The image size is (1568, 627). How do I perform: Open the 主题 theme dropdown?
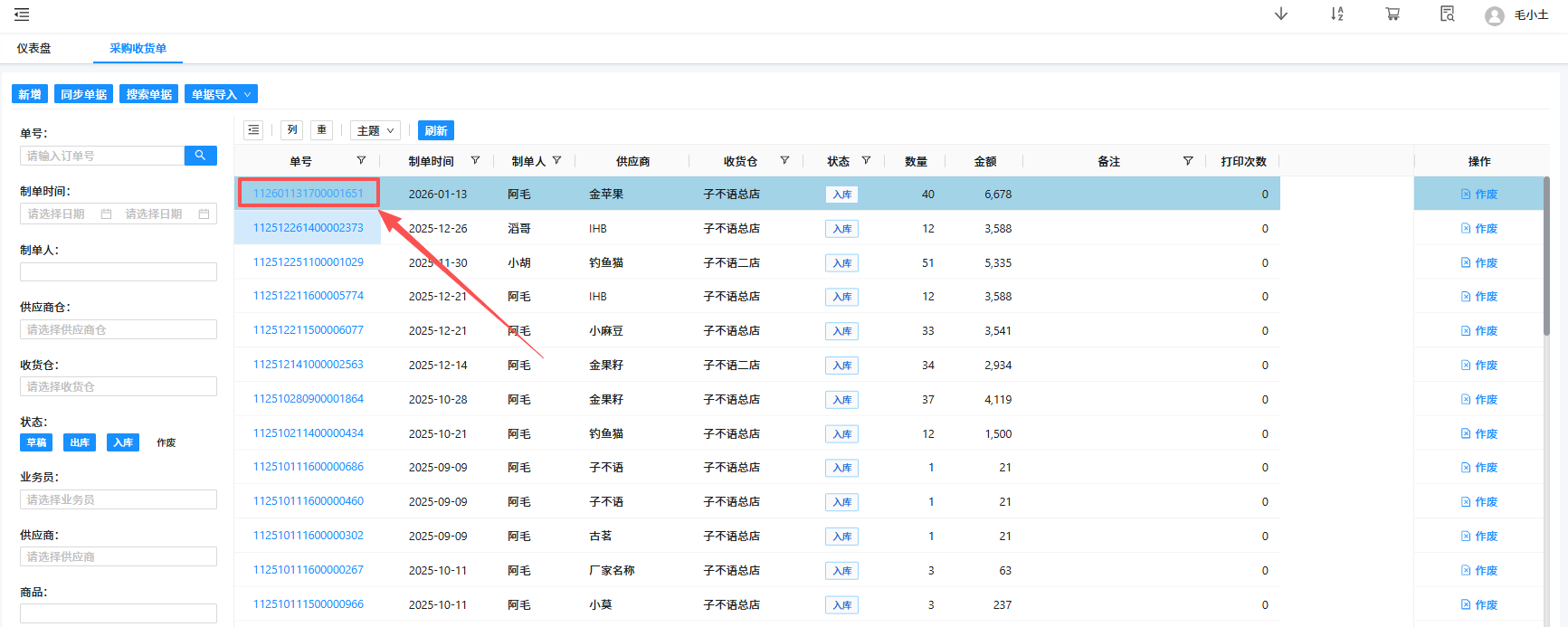375,130
